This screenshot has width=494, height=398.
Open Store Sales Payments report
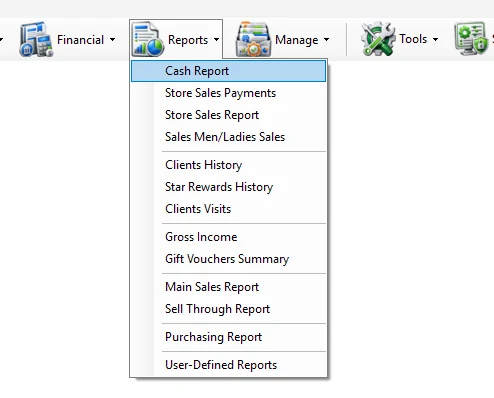(228, 93)
